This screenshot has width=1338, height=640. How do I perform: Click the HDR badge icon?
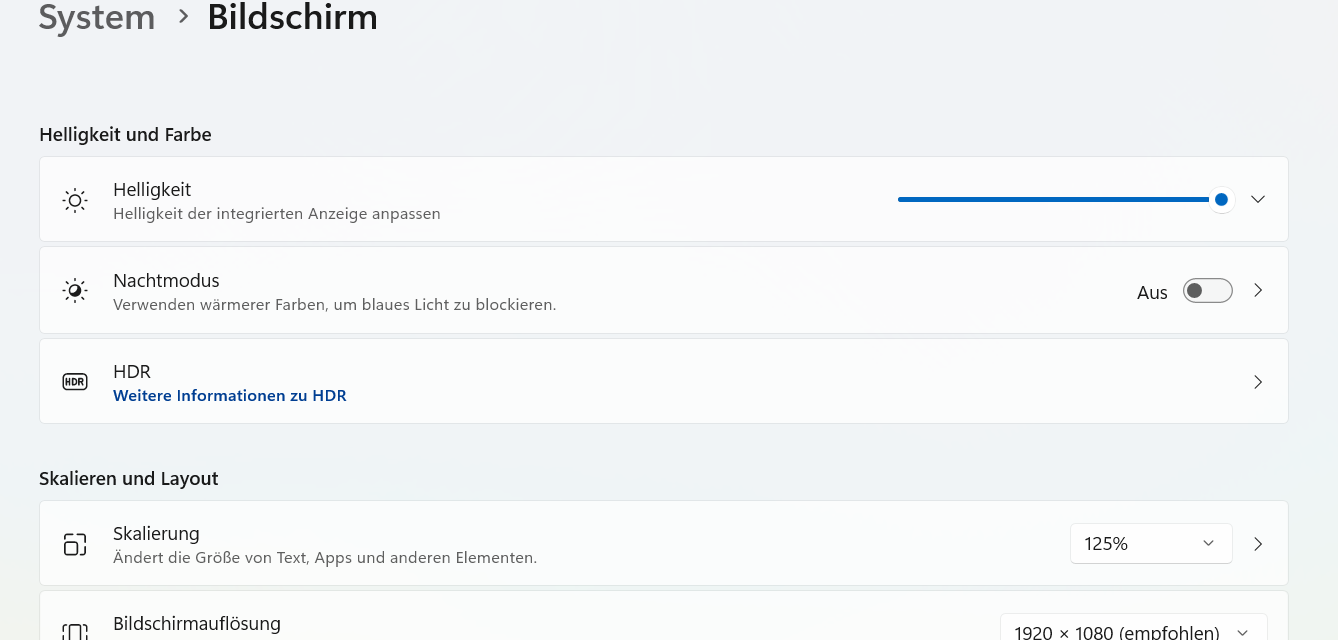tap(75, 382)
